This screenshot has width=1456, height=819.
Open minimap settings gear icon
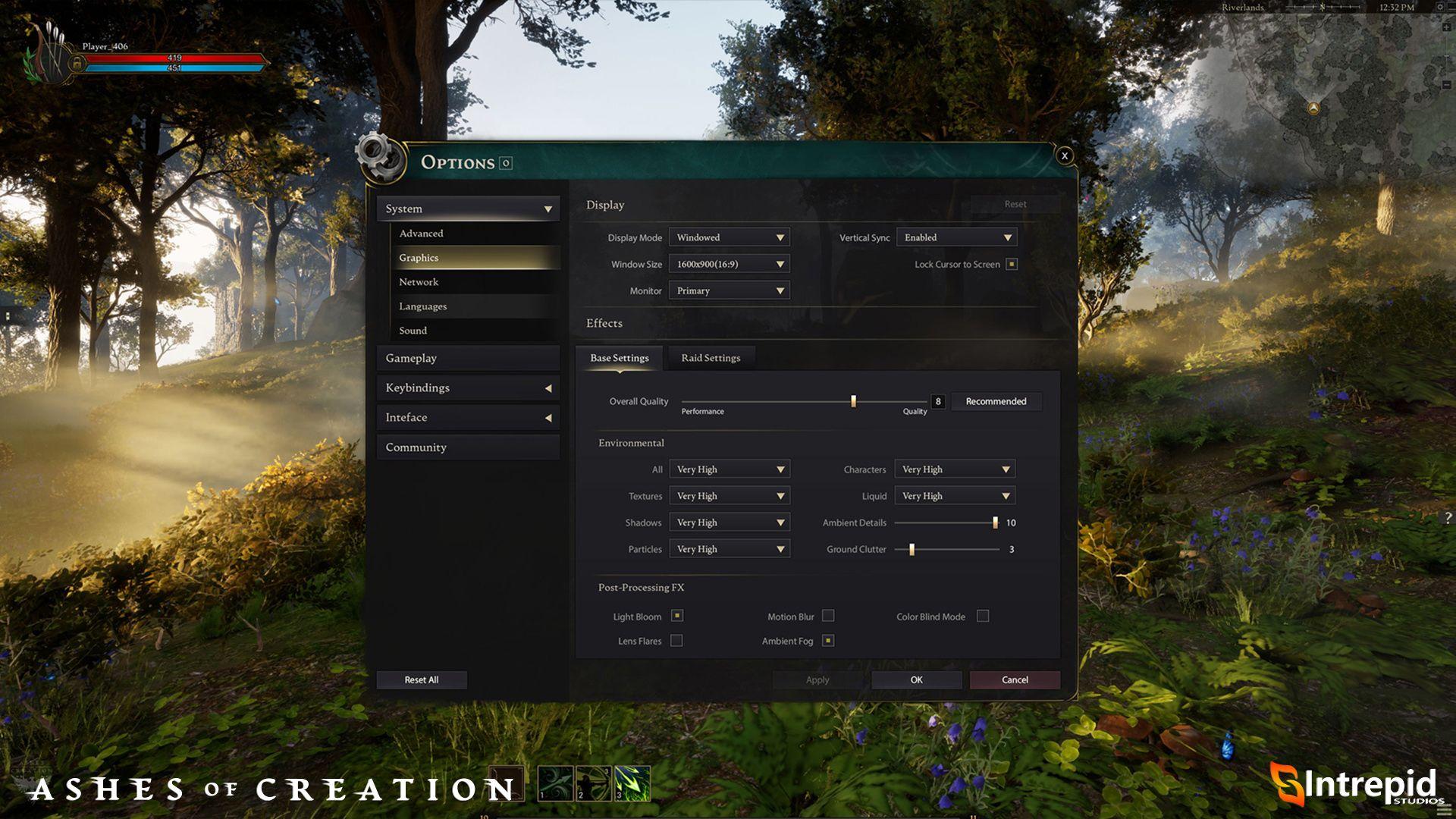click(x=1440, y=7)
